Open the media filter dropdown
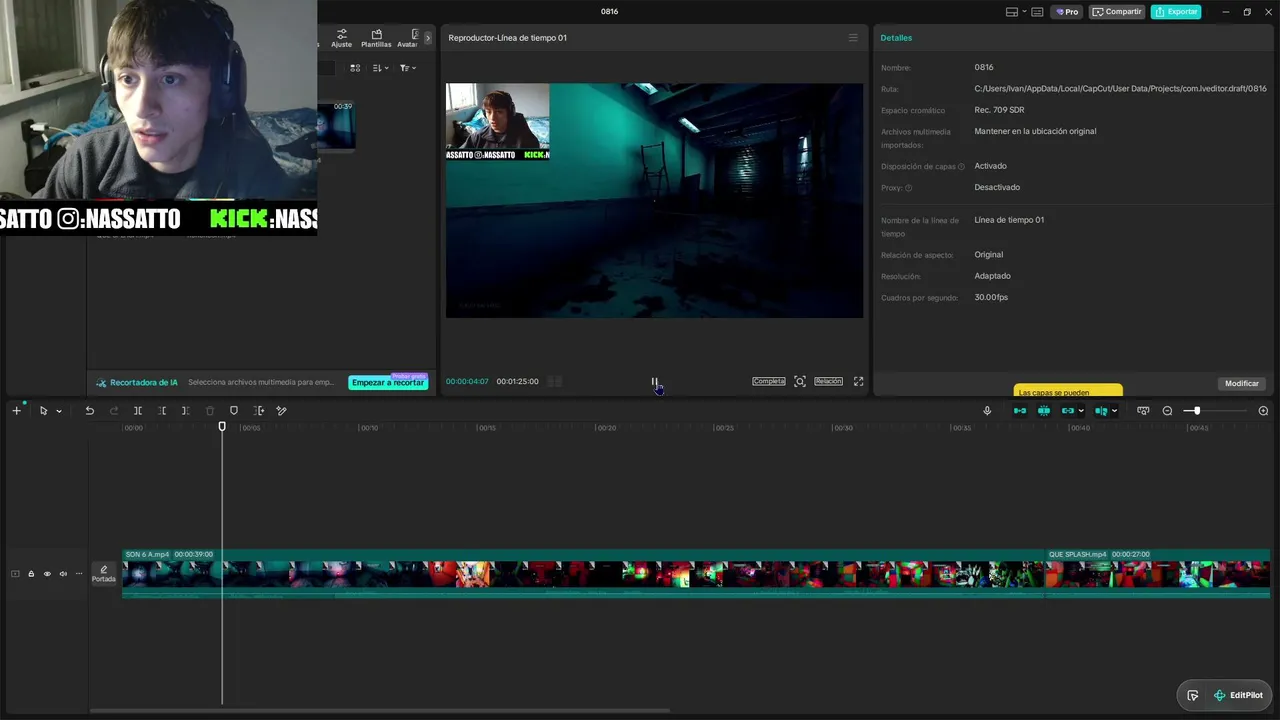Screen dimensions: 1280x720 407,68
